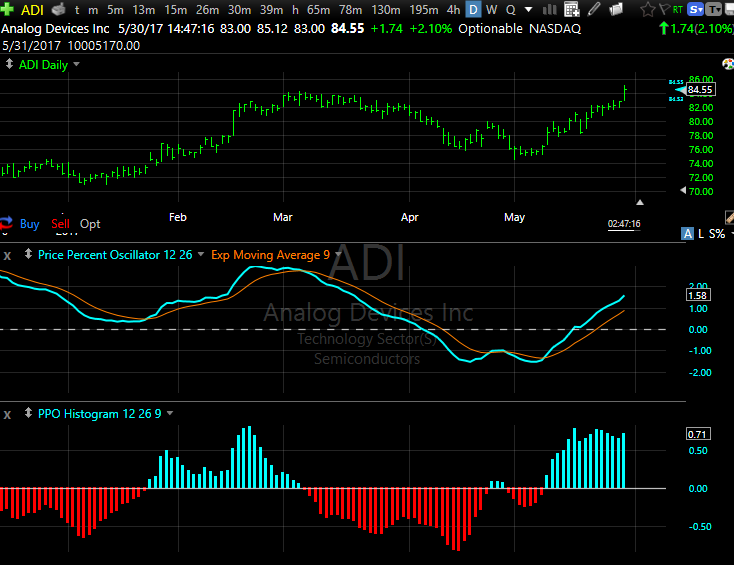Screen dimensions: 734x565
Task: Select the 195m timeframe
Action: coord(424,10)
